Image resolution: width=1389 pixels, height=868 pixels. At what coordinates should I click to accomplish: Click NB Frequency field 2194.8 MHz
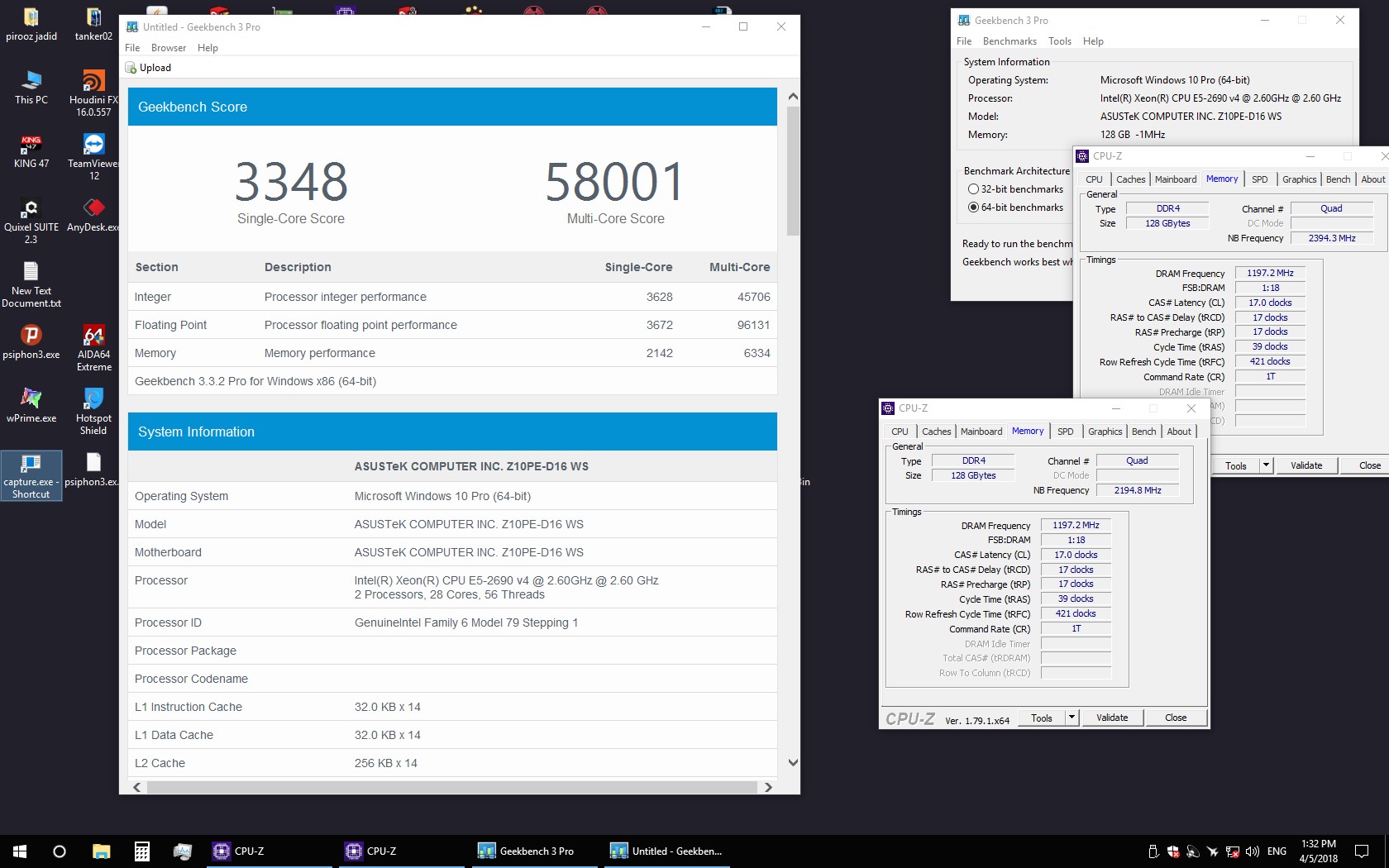1138,491
